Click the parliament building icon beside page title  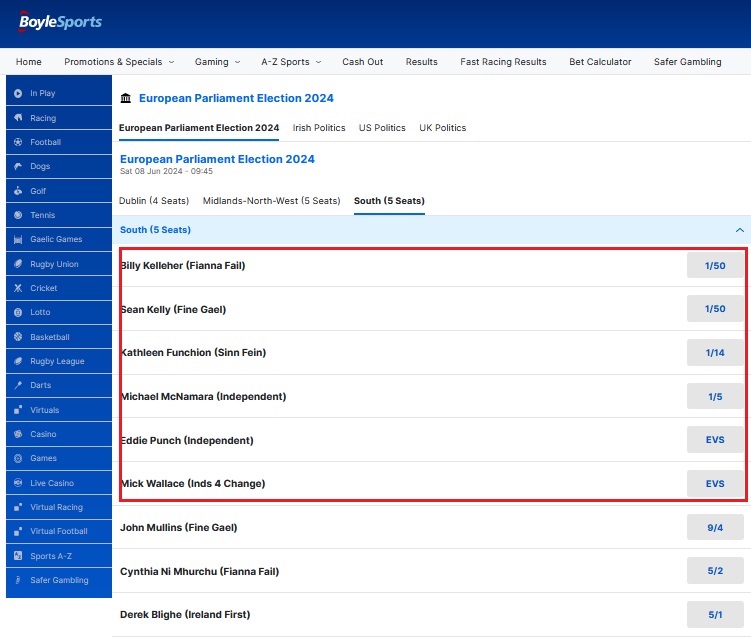point(125,98)
